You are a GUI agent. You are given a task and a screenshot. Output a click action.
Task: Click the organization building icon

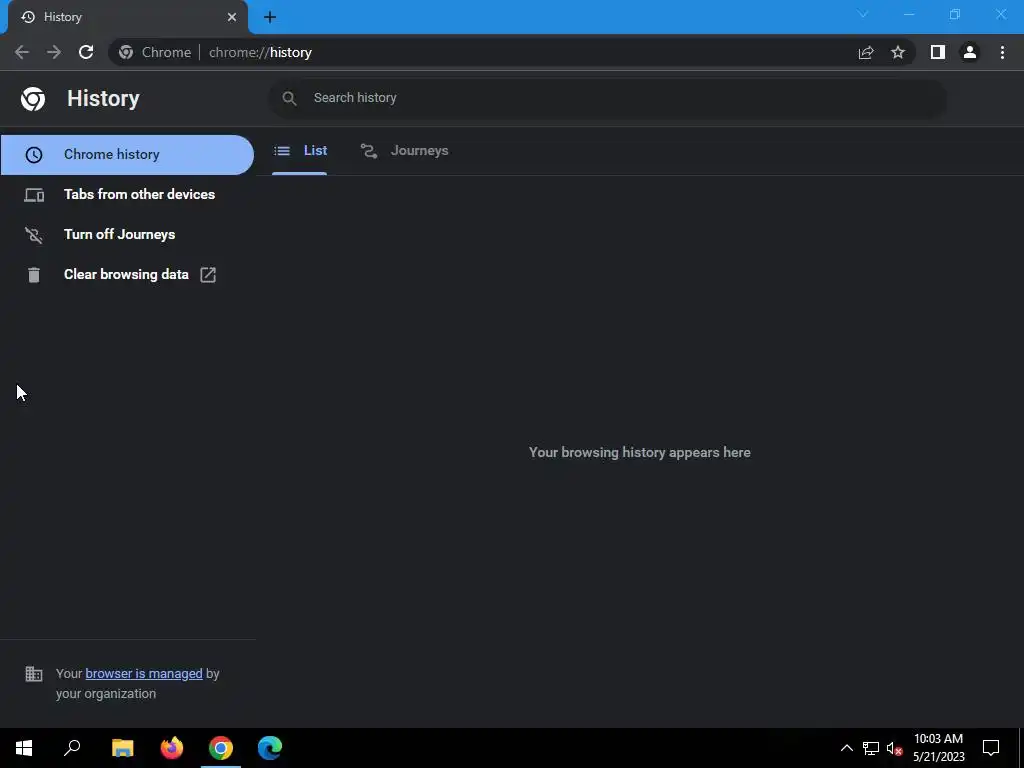click(34, 673)
